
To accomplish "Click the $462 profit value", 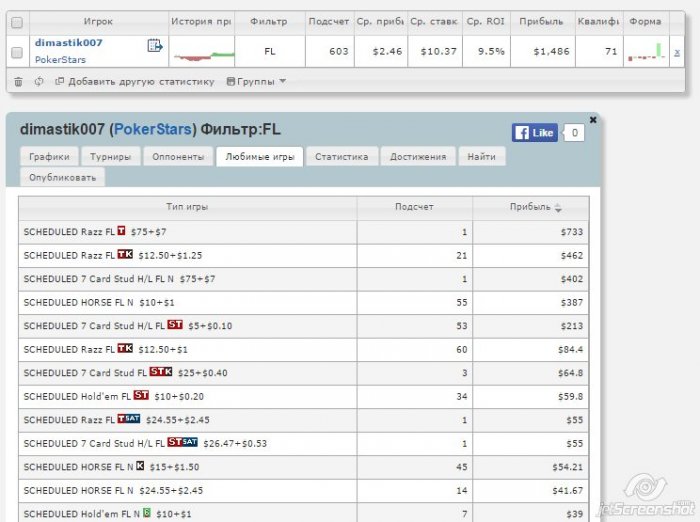I will pos(572,256).
